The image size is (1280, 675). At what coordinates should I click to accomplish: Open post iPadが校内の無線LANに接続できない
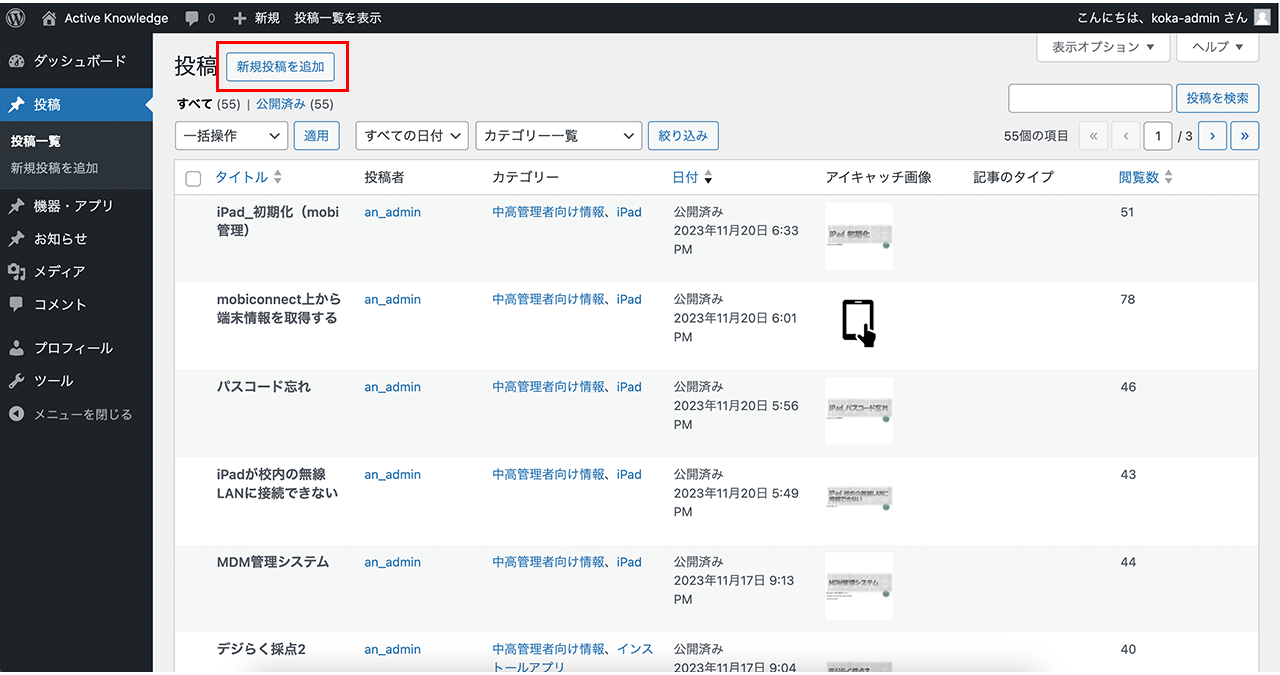pyautogui.click(x=278, y=484)
